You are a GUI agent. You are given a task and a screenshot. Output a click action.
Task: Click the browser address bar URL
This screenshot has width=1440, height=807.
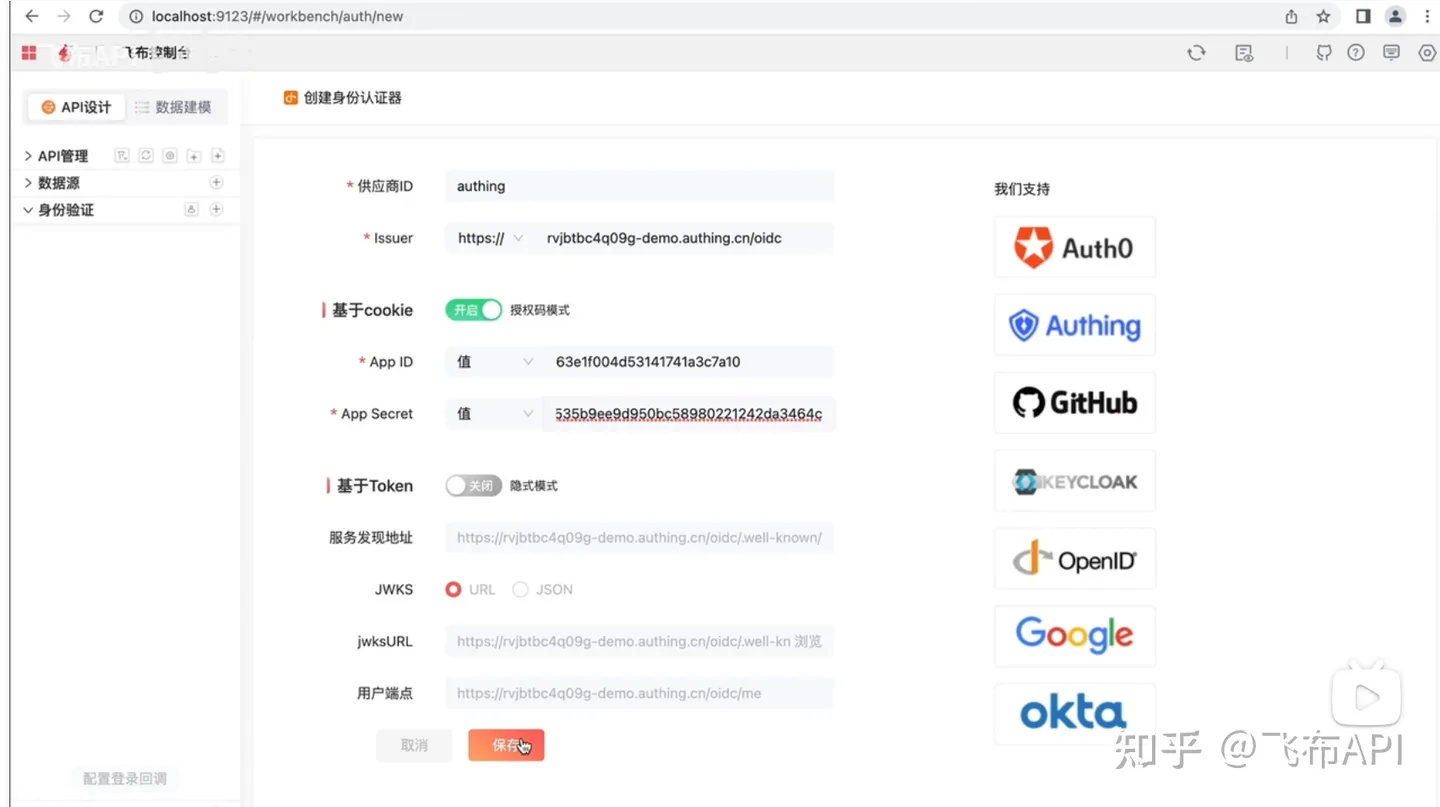pyautogui.click(x=278, y=16)
